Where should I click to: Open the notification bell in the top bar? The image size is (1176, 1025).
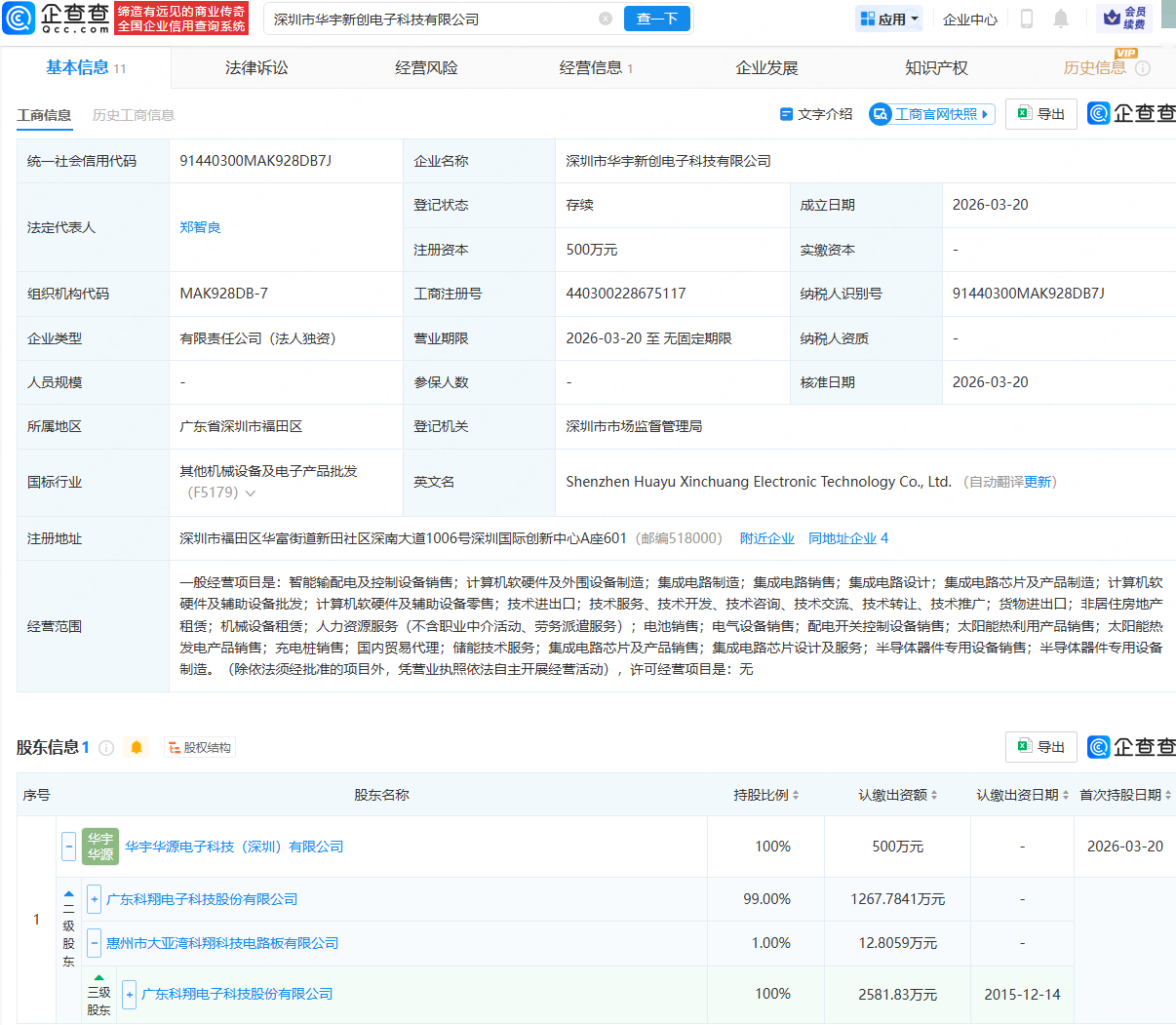(1059, 19)
